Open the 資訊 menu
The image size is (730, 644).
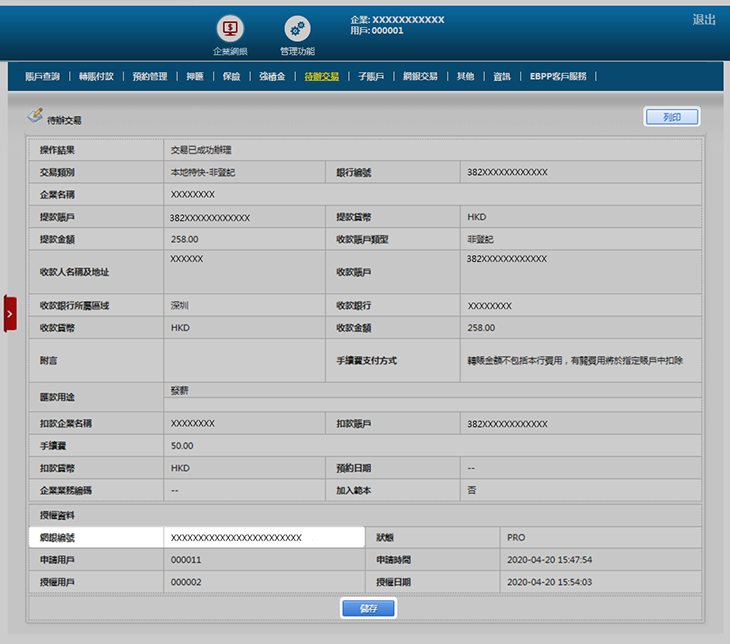[x=502, y=76]
